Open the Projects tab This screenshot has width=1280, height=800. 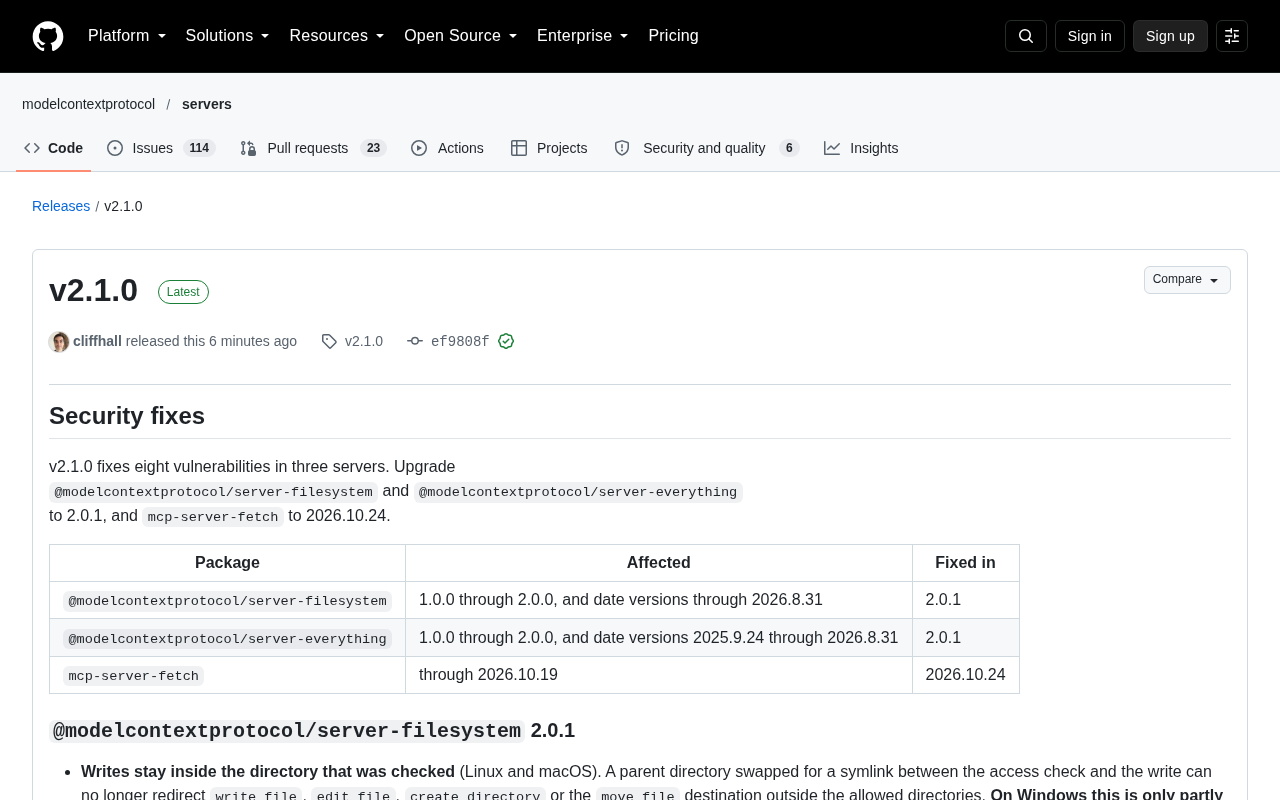click(x=549, y=148)
